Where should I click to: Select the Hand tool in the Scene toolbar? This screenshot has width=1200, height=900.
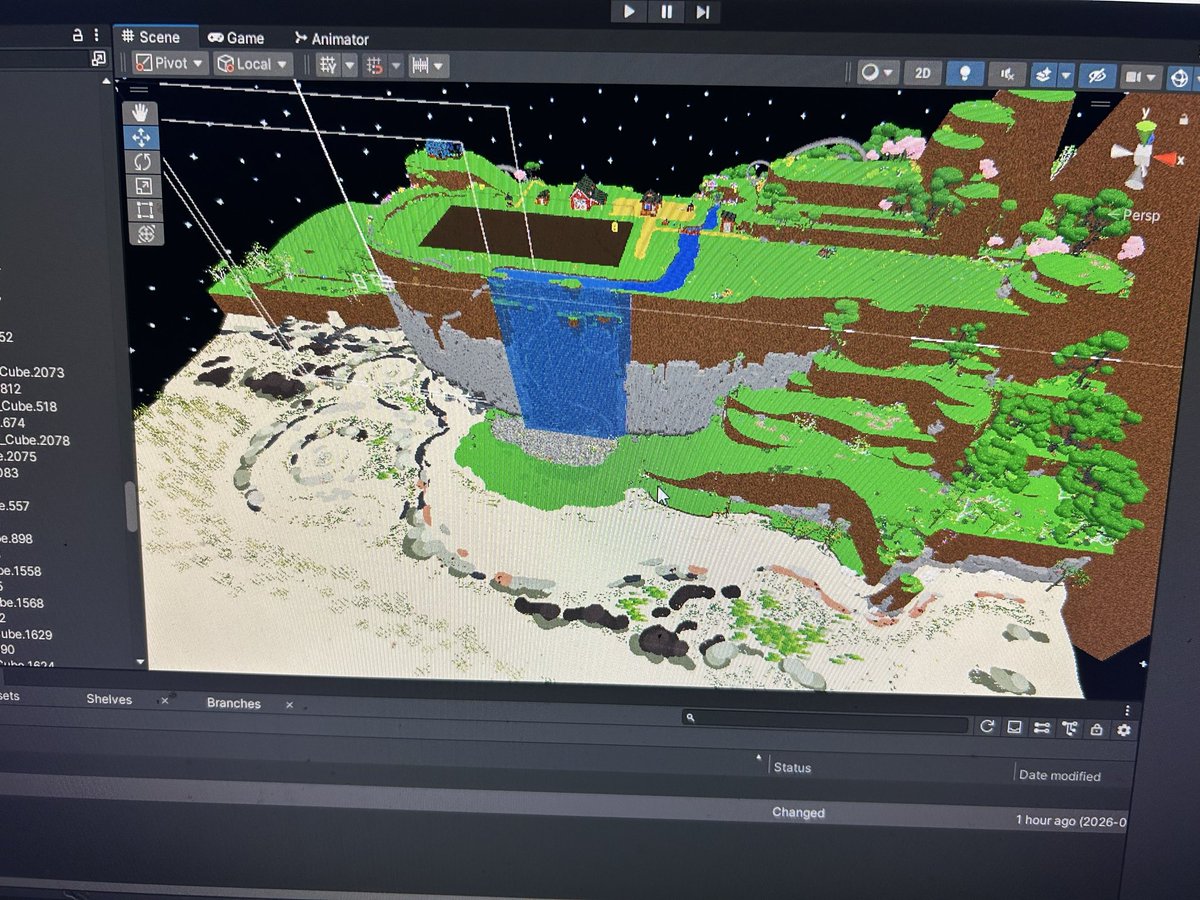coord(143,111)
